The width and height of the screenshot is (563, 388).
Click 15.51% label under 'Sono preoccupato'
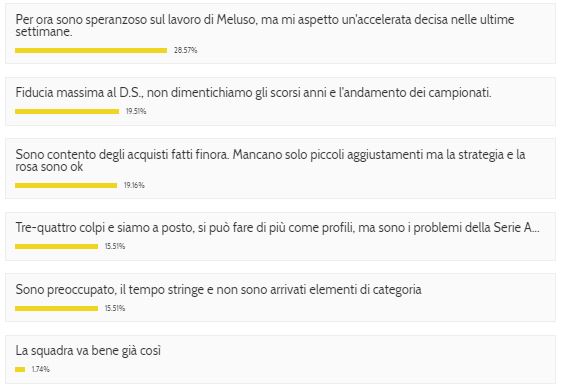[115, 309]
